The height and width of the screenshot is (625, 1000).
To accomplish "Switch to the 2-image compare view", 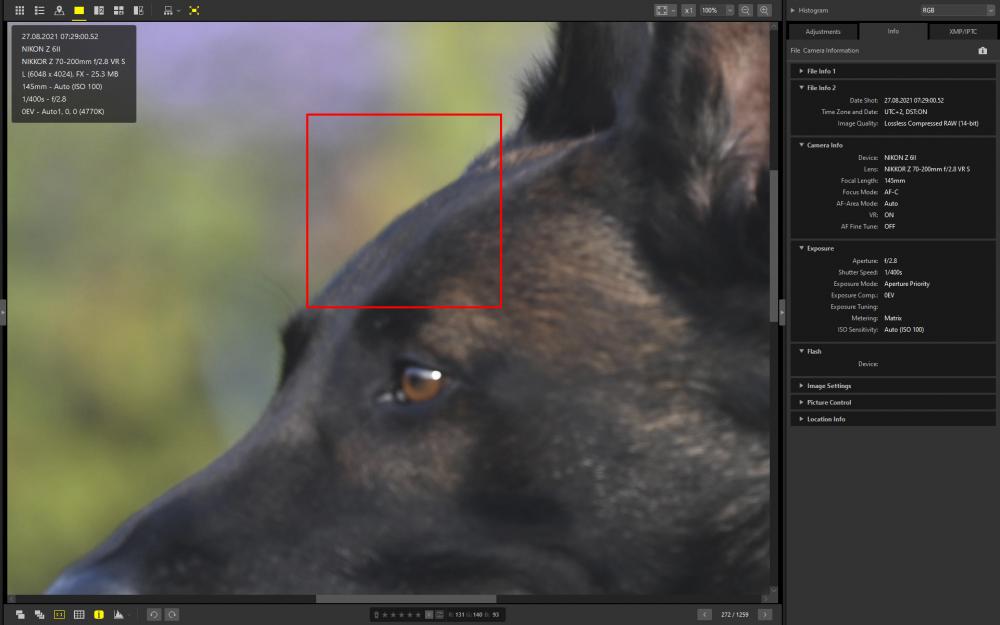I will click(x=99, y=10).
